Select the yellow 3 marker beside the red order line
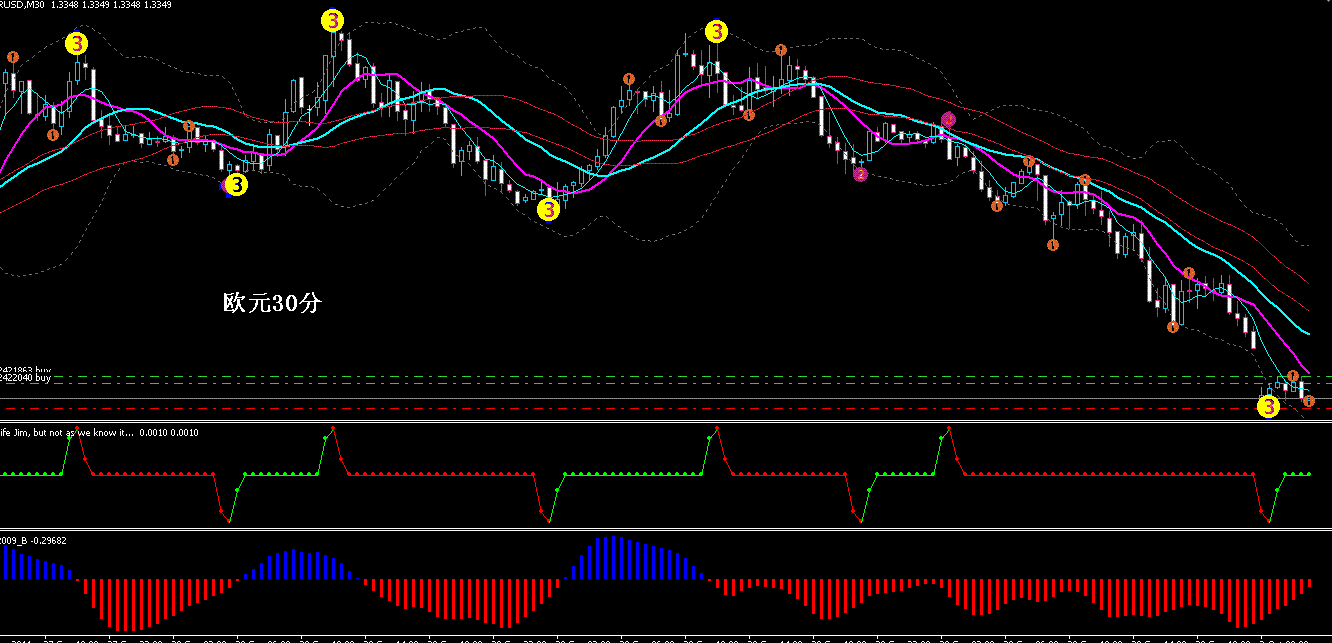The image size is (1332, 643). (1267, 406)
